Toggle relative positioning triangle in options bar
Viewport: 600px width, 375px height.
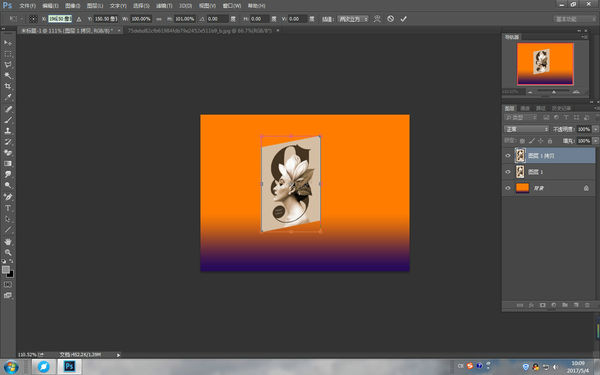[79, 19]
